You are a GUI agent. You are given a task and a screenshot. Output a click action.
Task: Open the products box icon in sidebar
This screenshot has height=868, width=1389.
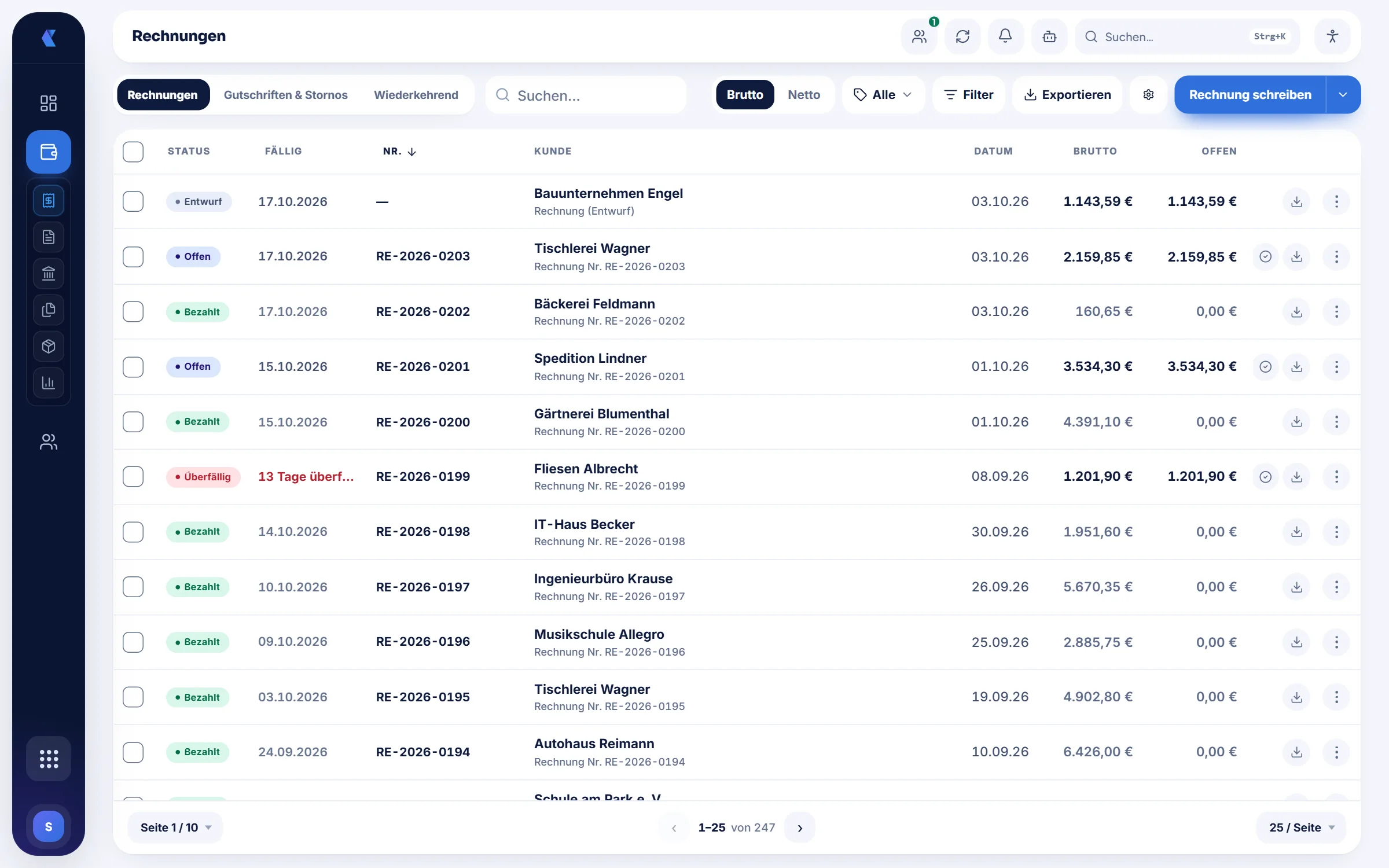[x=49, y=346]
